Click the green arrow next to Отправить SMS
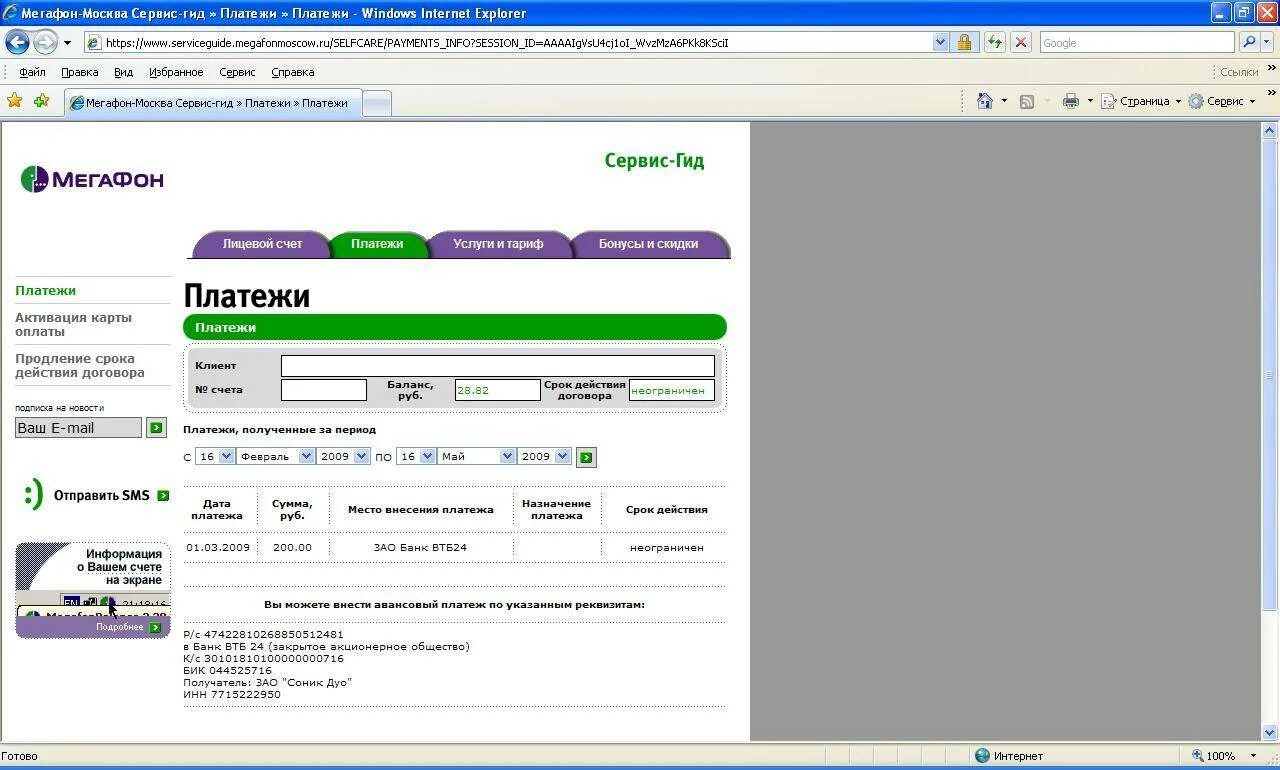 coord(163,495)
